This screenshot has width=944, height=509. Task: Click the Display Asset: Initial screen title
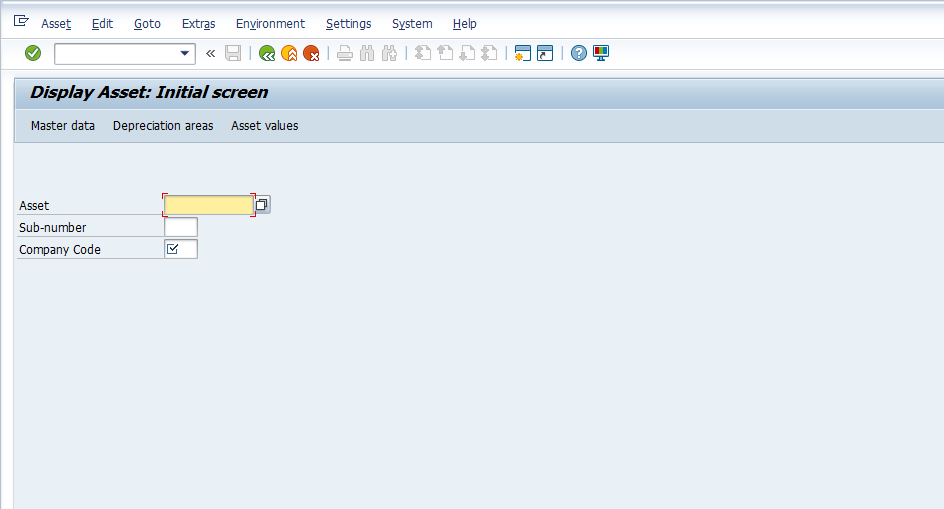pos(149,92)
